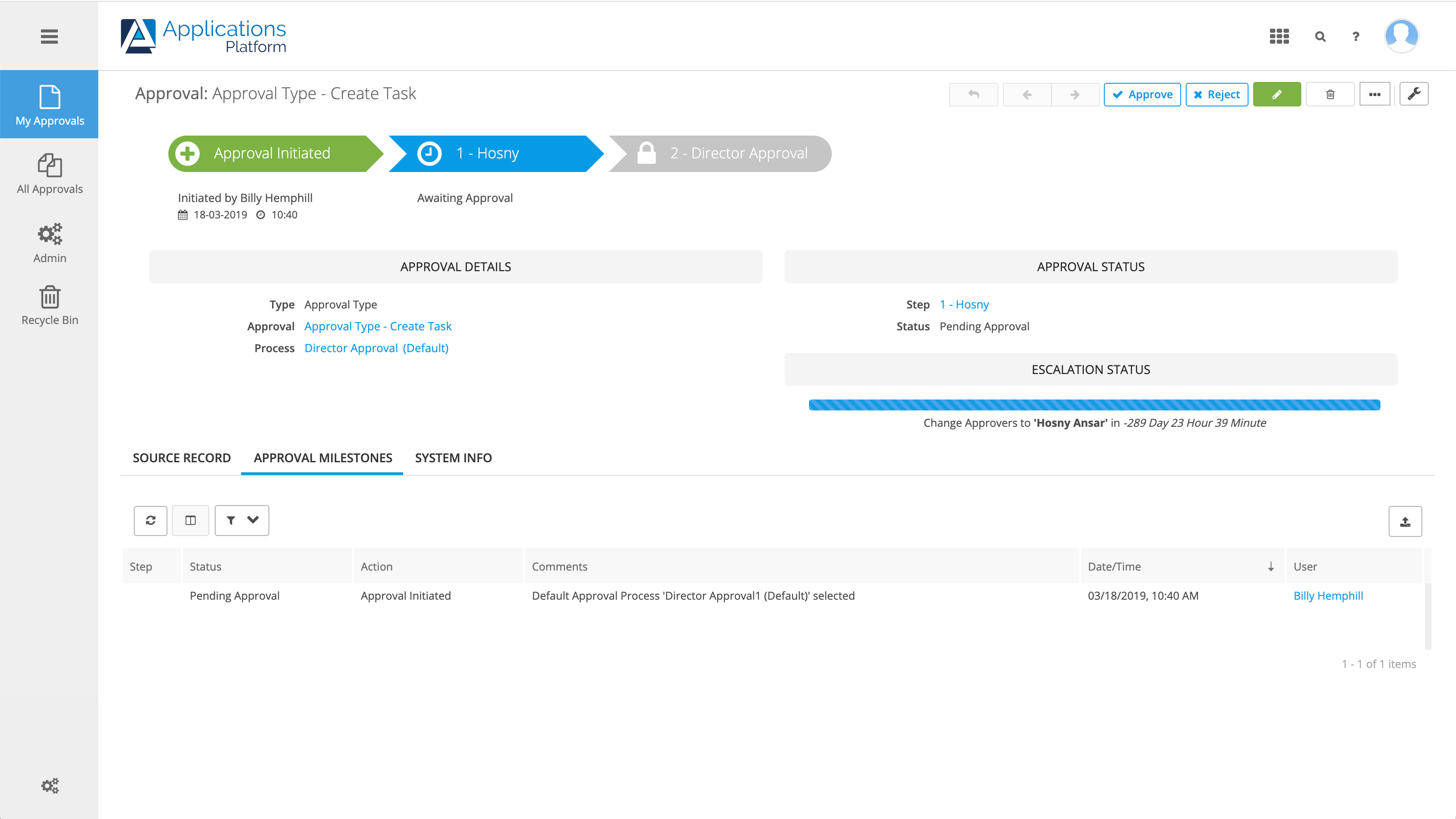Click the trash delete icon in toolbar
Viewport: 1456px width, 819px height.
pos(1330,94)
